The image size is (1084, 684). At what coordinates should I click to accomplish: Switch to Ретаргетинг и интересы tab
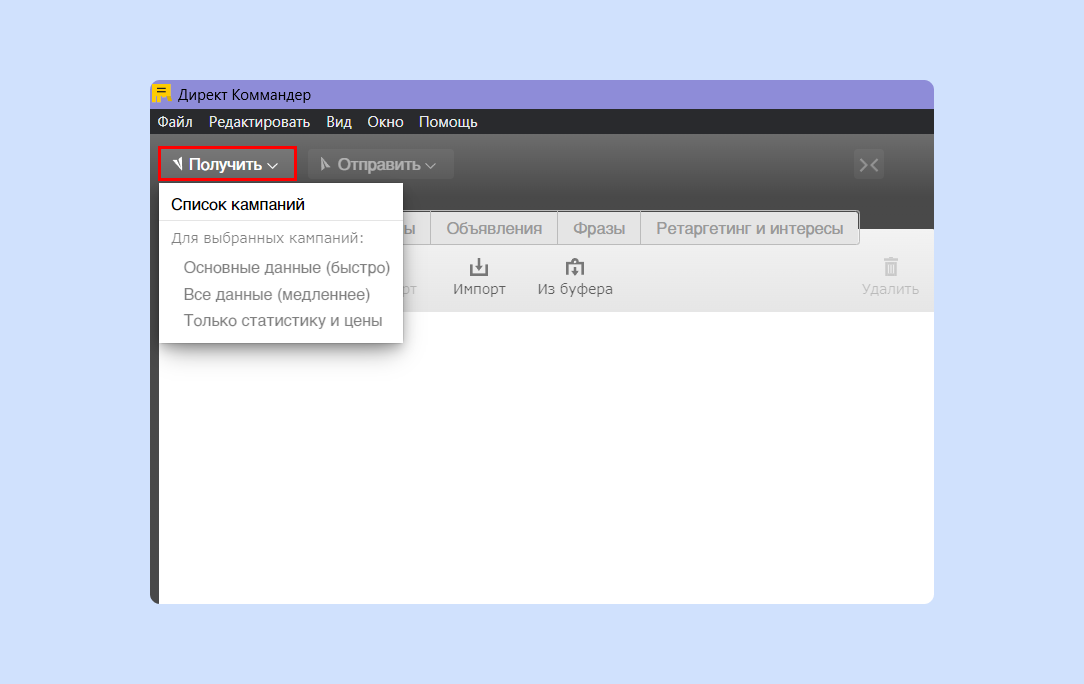749,228
